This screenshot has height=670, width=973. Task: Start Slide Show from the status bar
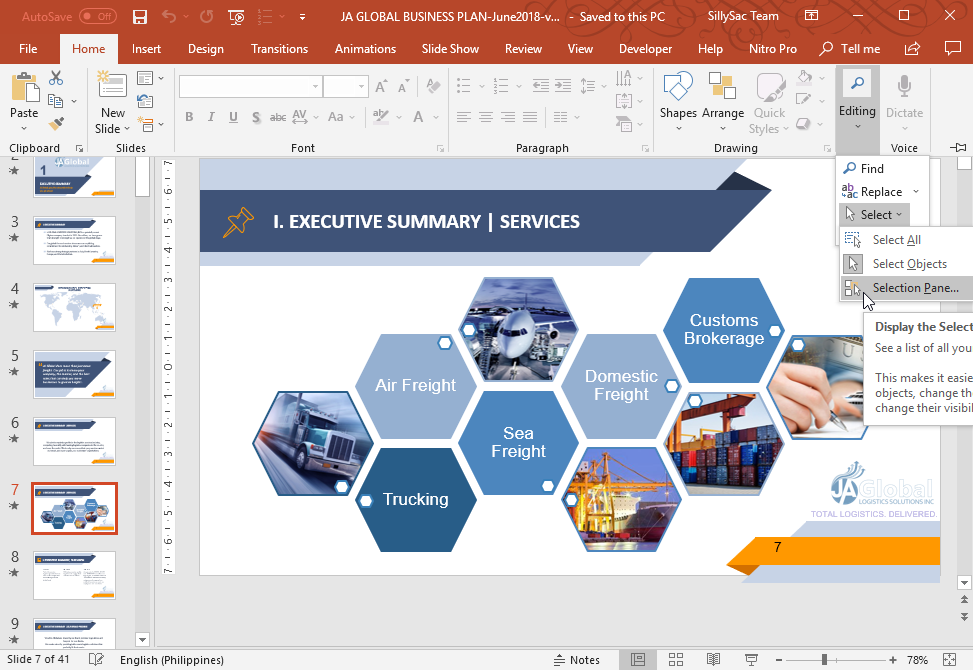(x=752, y=660)
